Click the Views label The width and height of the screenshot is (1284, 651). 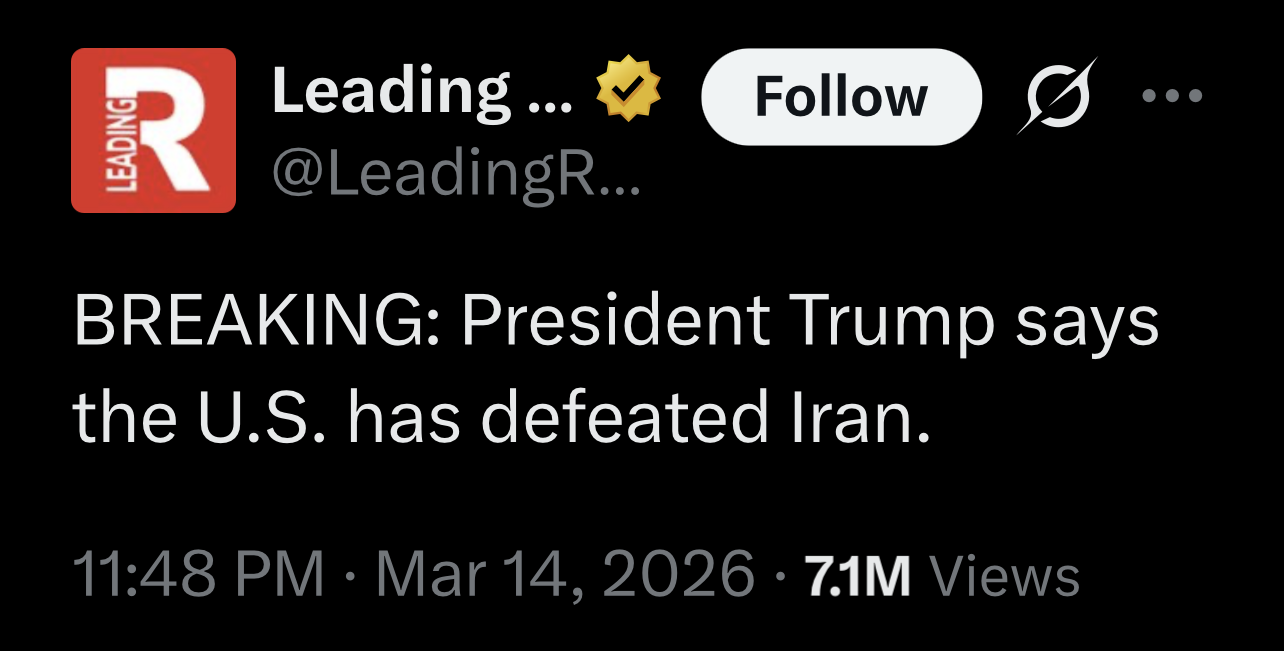click(x=1004, y=577)
